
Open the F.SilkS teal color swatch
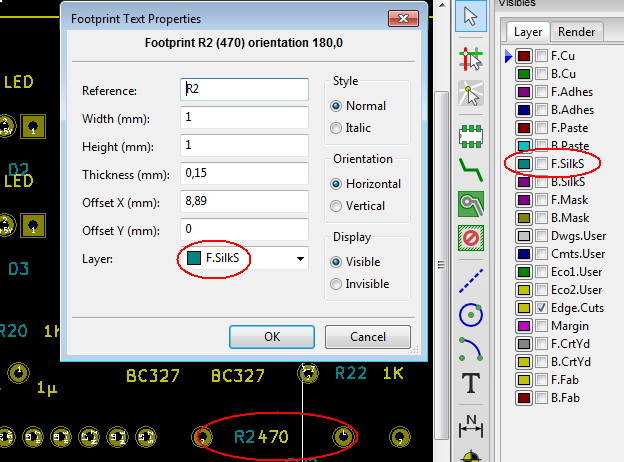point(524,164)
